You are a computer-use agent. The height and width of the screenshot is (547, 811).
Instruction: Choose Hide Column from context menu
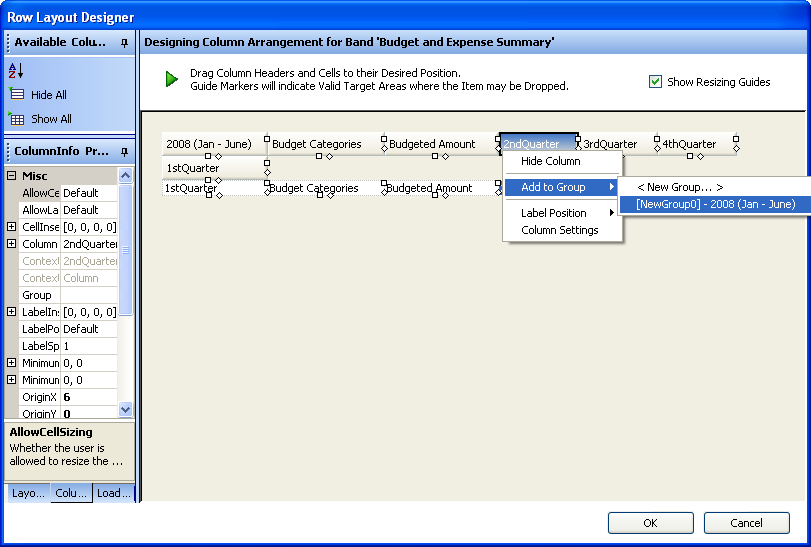click(x=550, y=161)
